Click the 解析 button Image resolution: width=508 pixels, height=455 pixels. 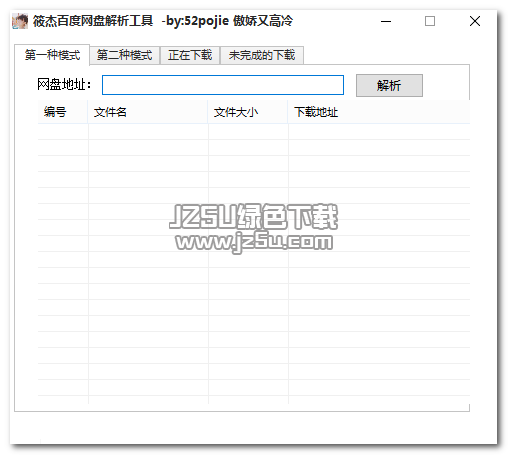(x=389, y=86)
